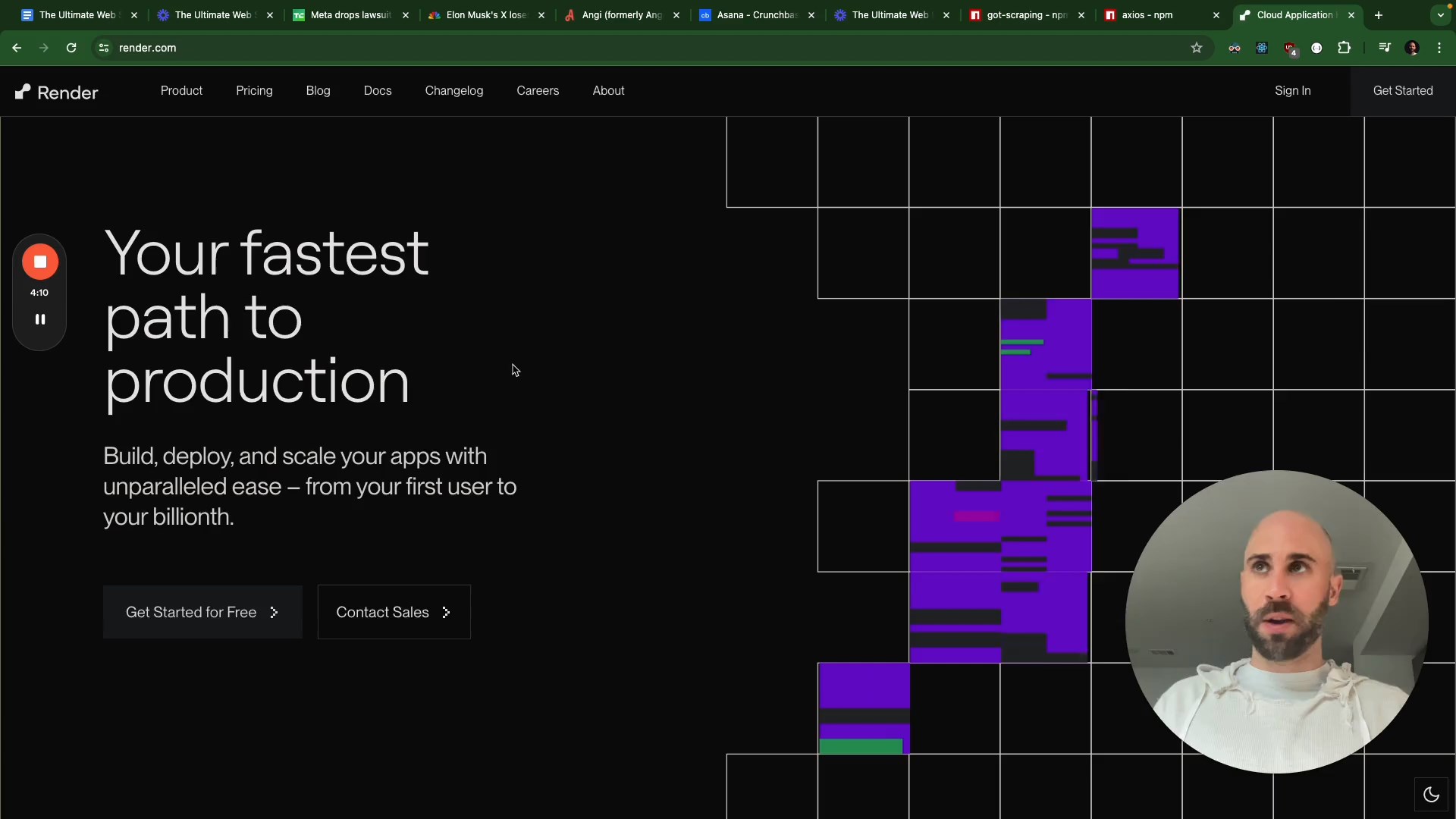
Task: Open Docs from the navigation bar
Action: point(378,91)
